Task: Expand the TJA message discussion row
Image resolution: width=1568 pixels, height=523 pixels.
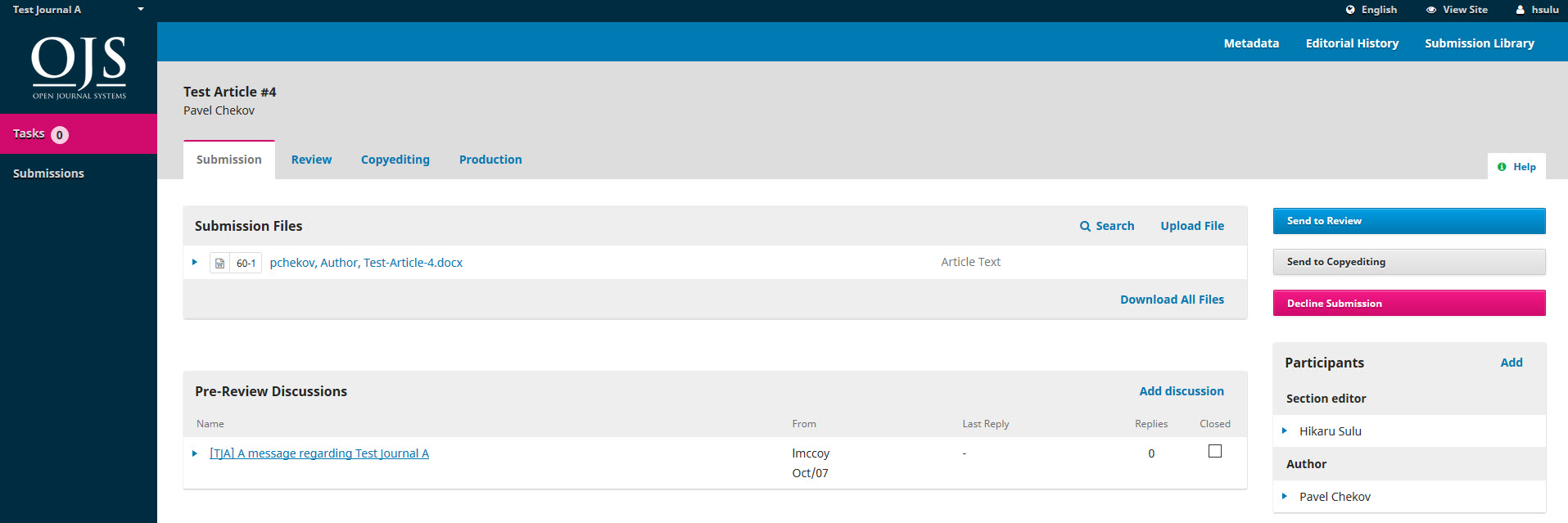Action: click(195, 453)
